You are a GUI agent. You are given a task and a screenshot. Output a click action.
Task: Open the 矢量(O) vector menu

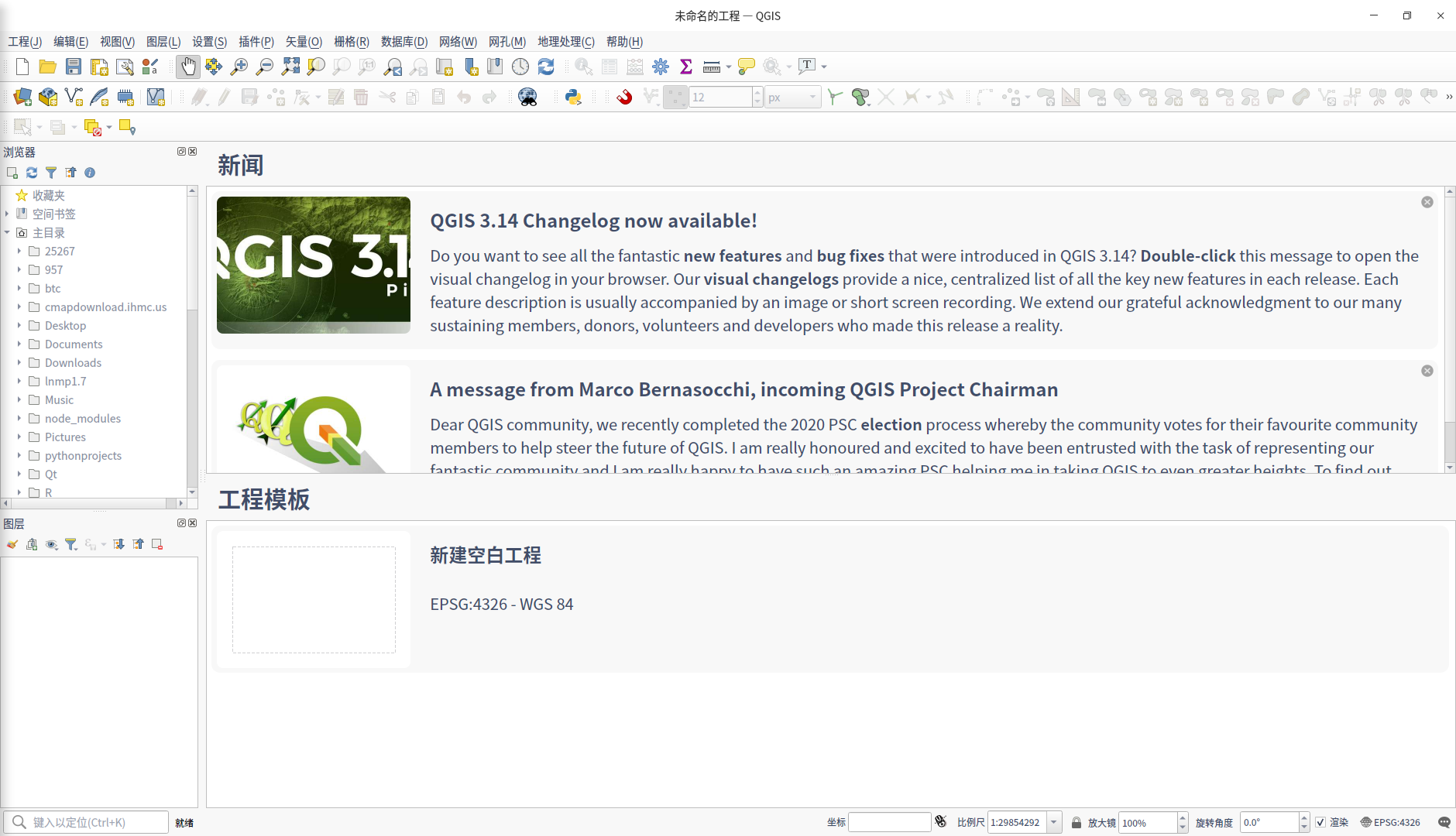(x=304, y=42)
